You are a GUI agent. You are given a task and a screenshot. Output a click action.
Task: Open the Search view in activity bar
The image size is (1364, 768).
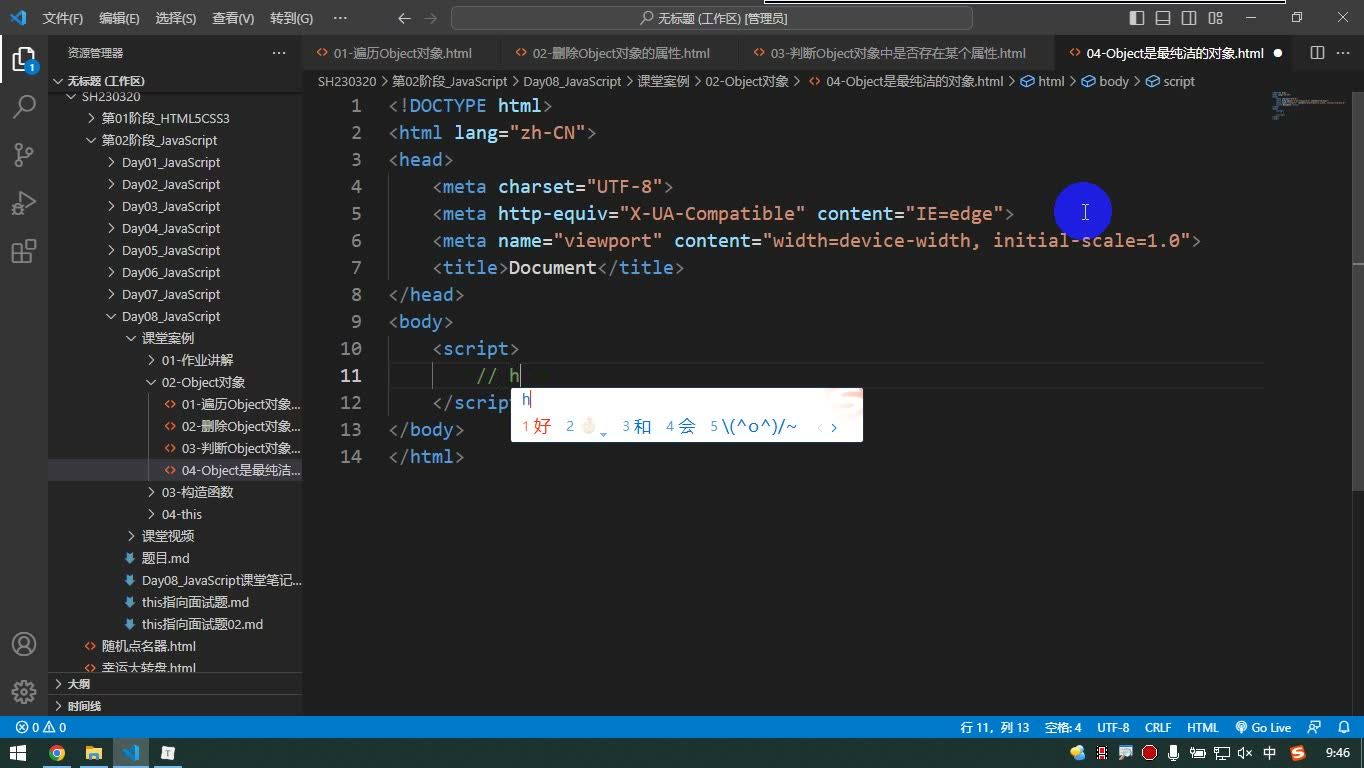point(24,106)
